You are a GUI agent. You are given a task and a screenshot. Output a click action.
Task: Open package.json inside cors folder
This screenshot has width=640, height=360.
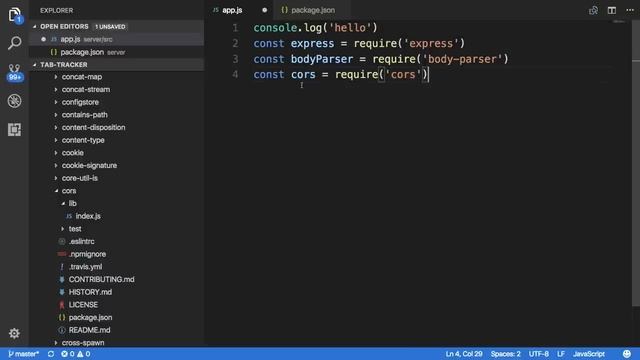click(x=90, y=317)
